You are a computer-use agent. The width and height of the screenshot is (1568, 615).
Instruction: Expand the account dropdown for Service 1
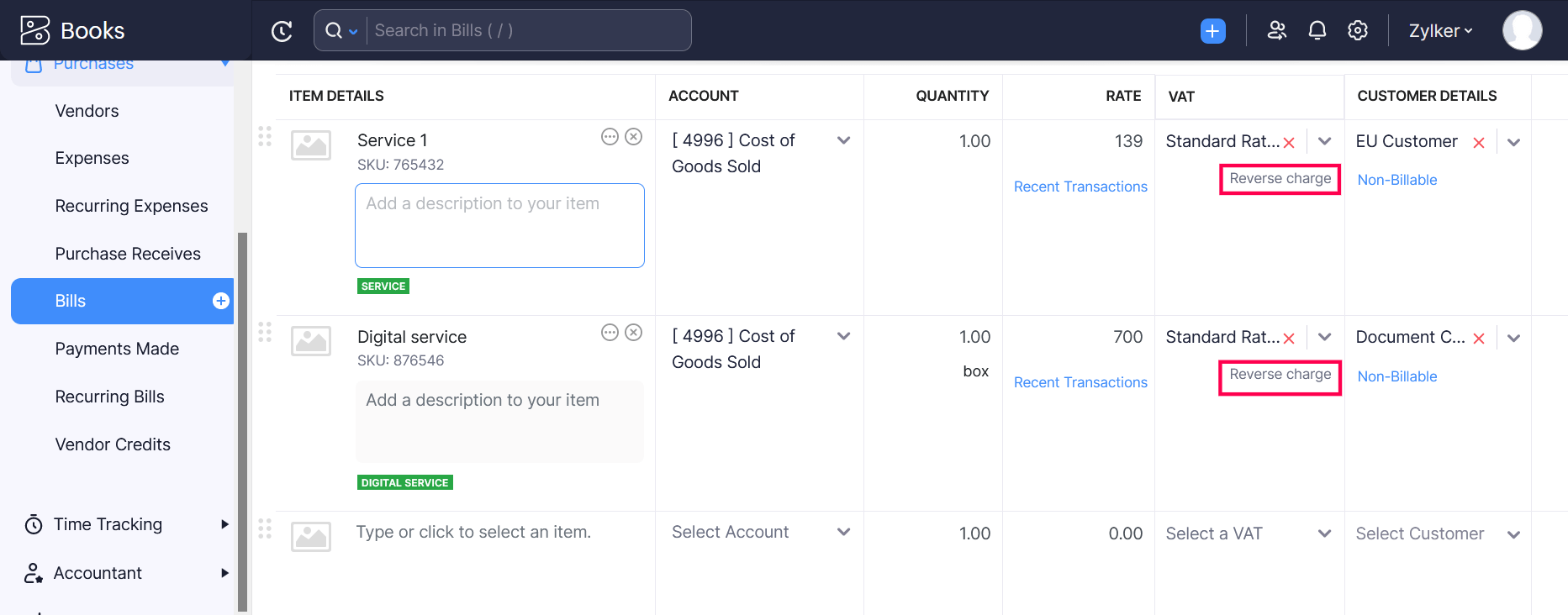(843, 141)
